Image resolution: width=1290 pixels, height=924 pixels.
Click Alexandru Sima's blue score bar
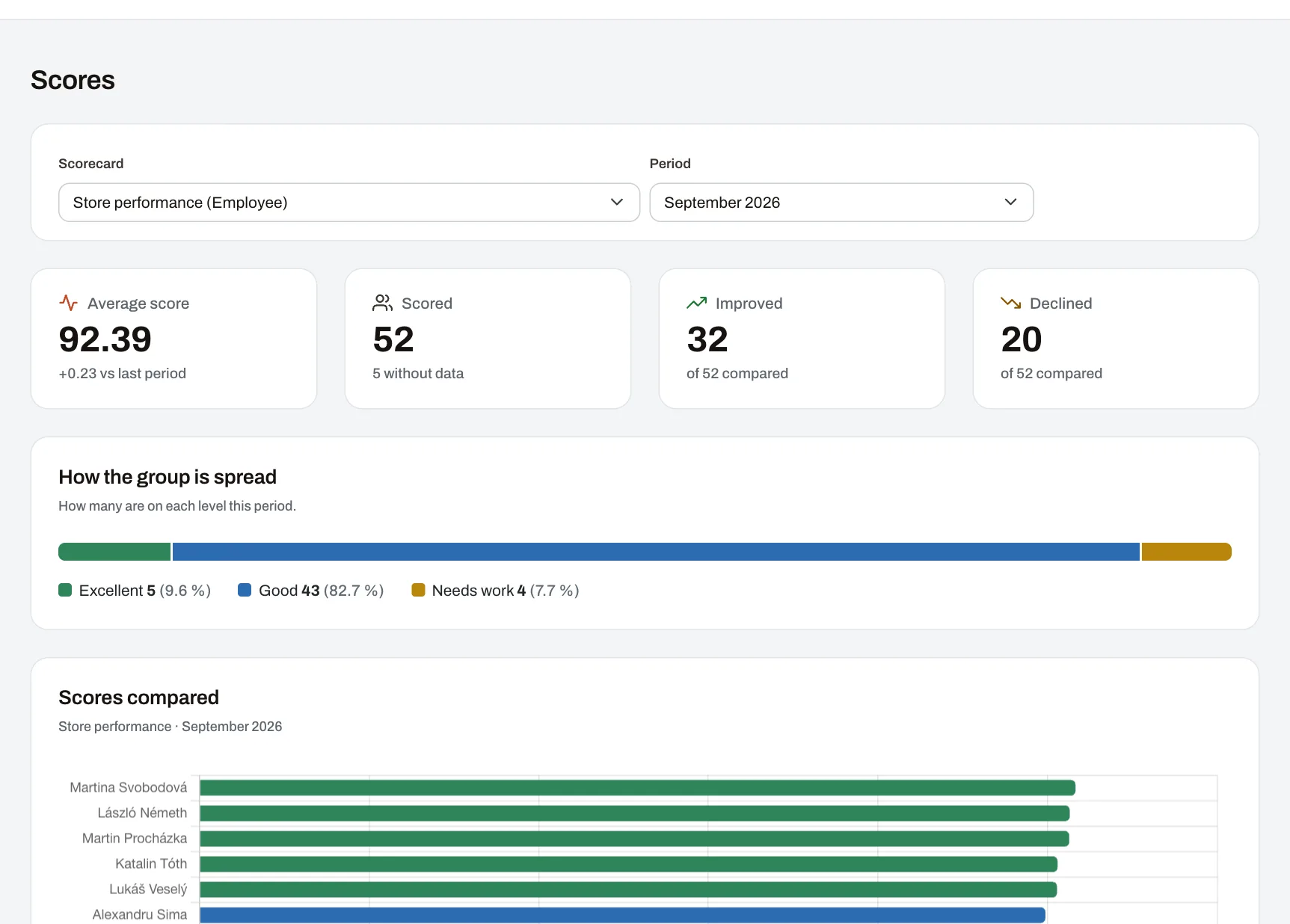622,914
